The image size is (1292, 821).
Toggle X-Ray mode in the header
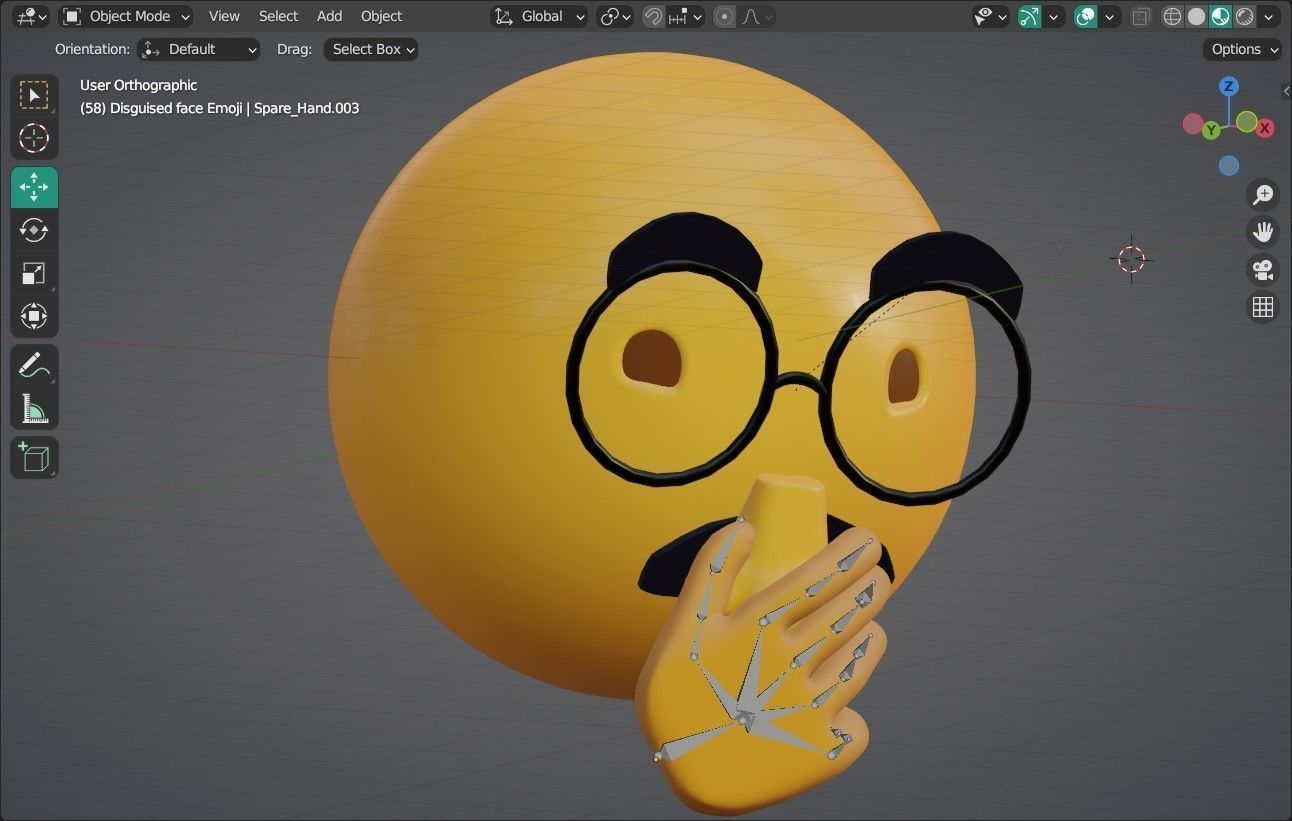(1140, 16)
